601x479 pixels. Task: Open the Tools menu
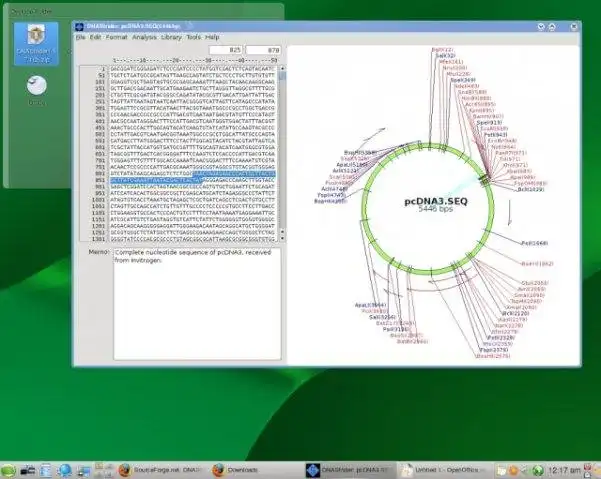pos(194,37)
